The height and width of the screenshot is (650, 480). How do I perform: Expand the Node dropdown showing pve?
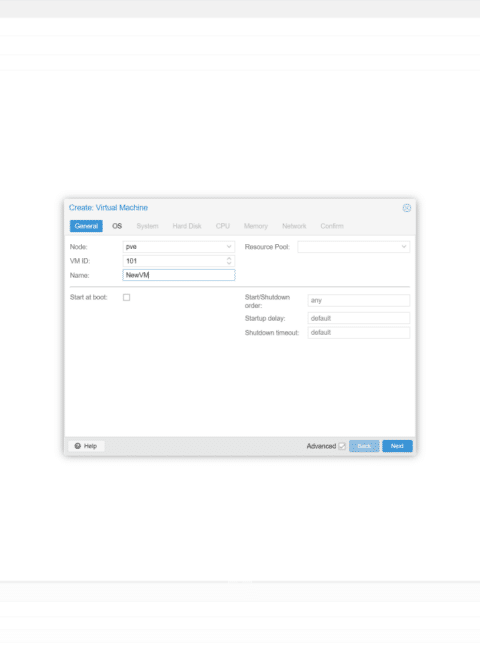coord(229,247)
